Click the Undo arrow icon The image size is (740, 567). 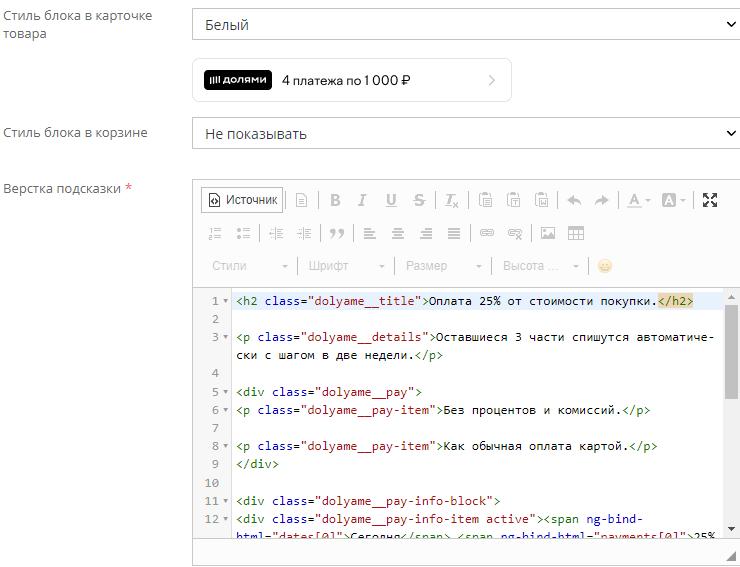point(574,200)
